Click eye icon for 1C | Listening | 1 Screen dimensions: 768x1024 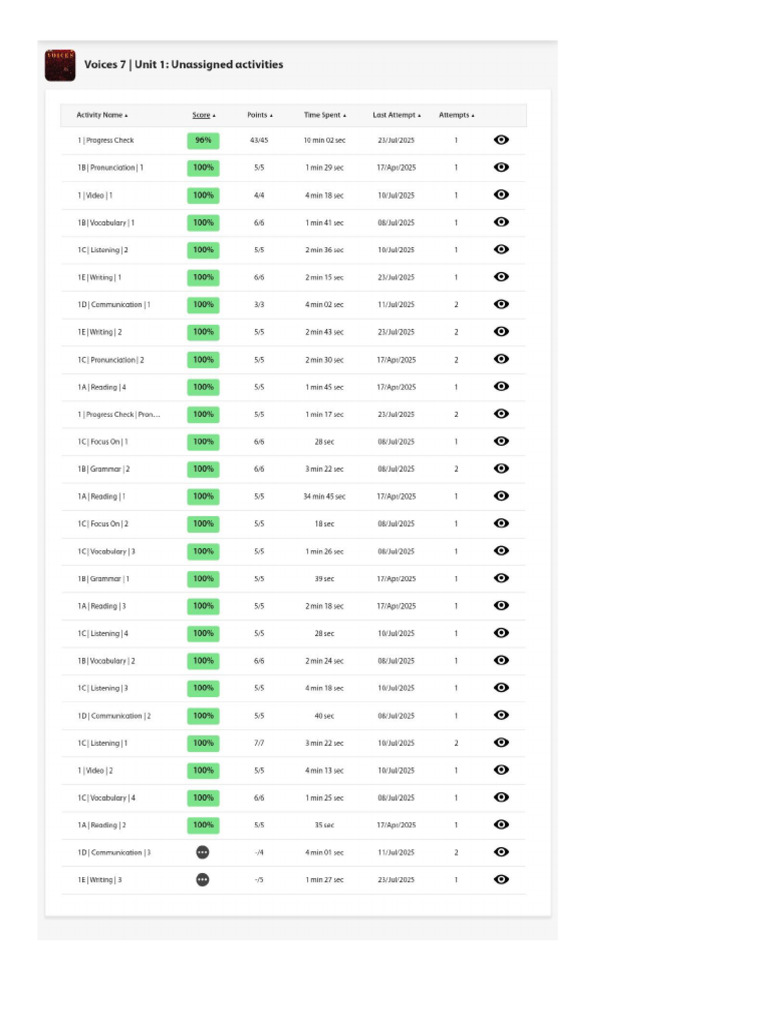[x=501, y=743]
